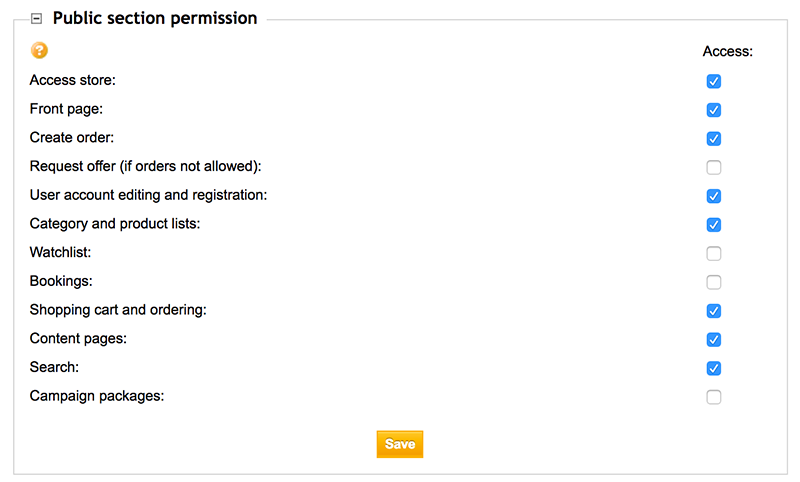Screen dimensions: 800x482
Task: Enable the Watchlist access checkbox
Action: [x=713, y=253]
